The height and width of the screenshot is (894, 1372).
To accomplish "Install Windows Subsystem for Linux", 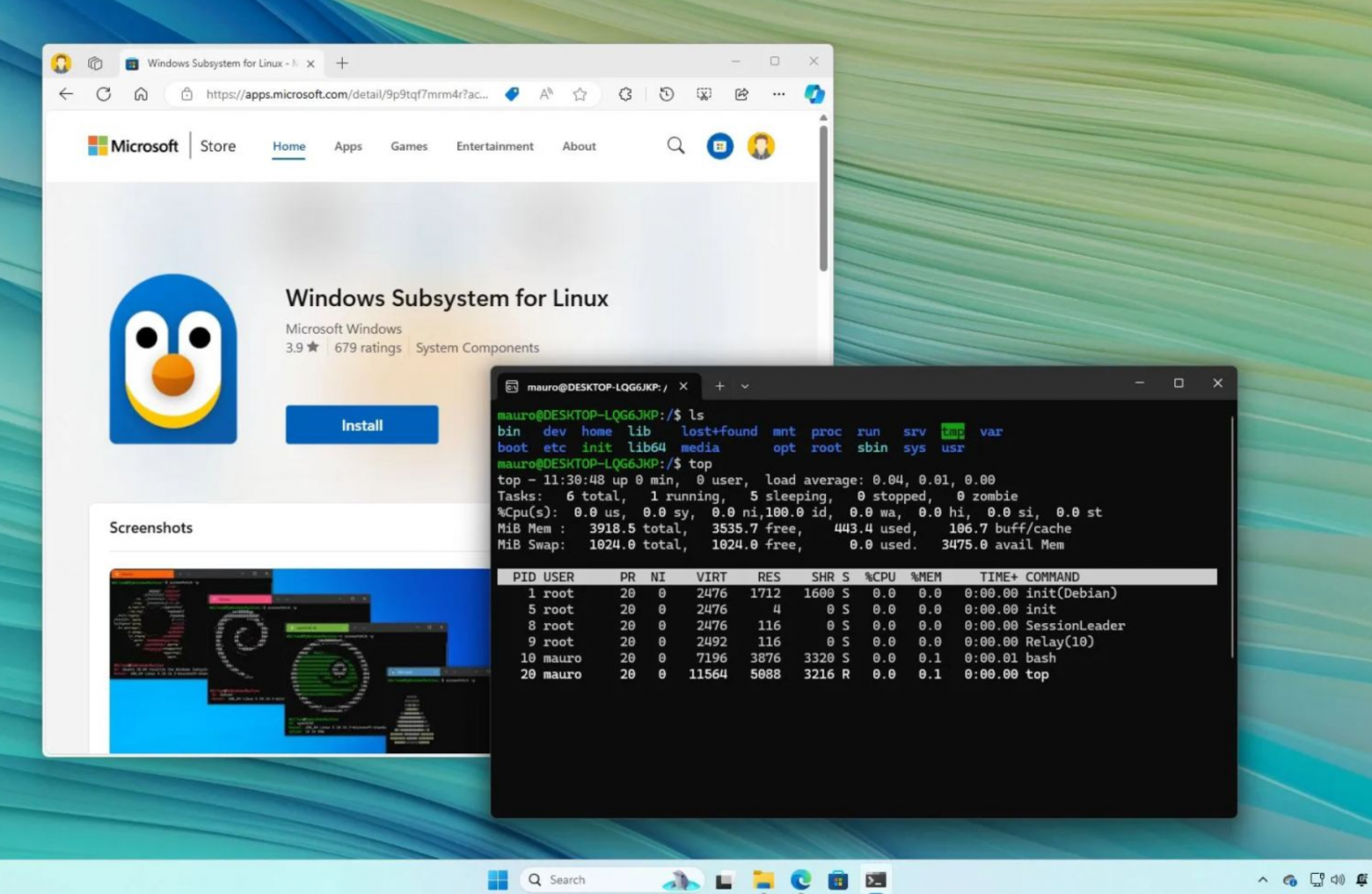I will click(362, 425).
